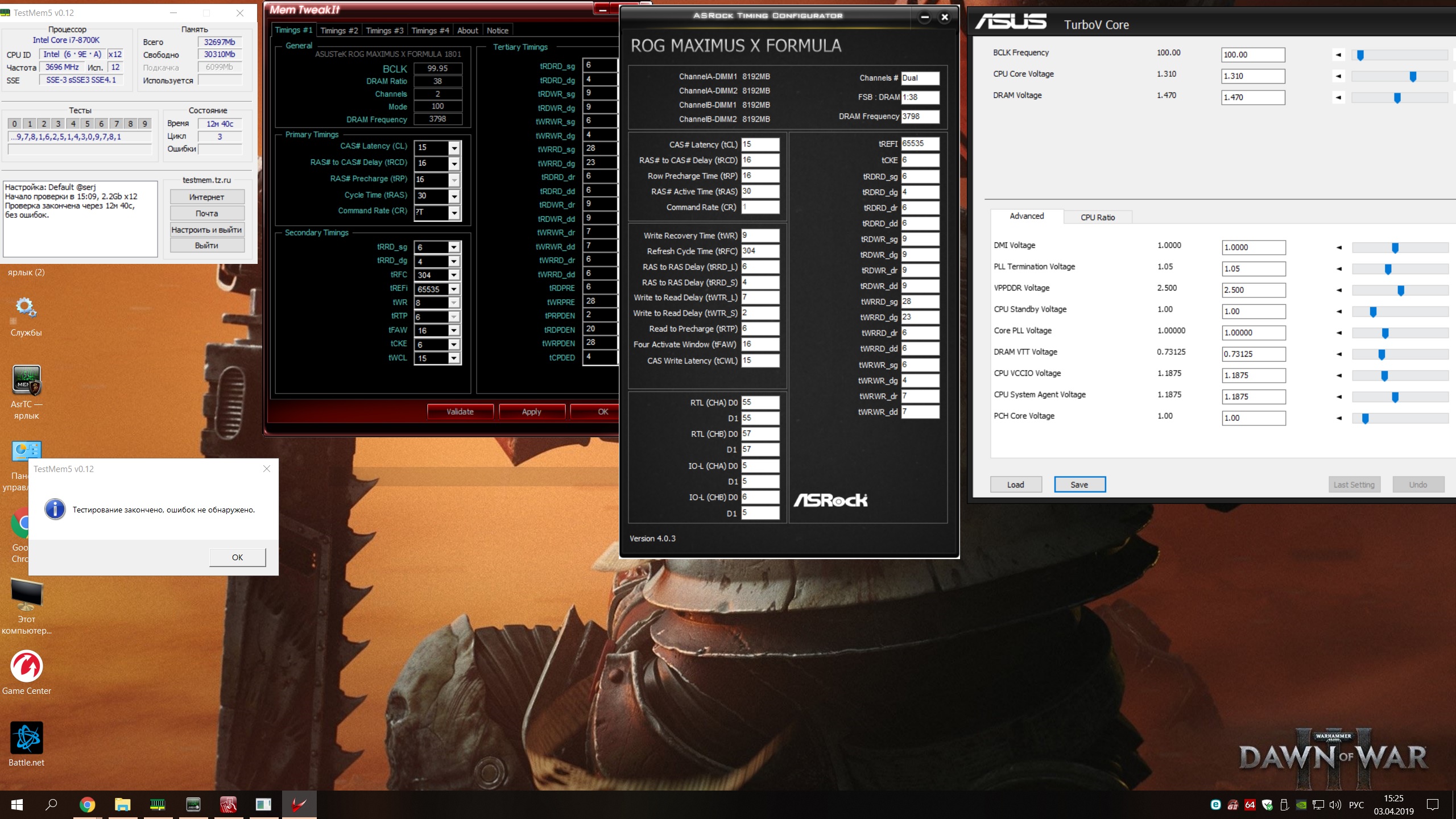The height and width of the screenshot is (819, 1456).
Task: Switch to the Timings #2 tab
Action: pyautogui.click(x=339, y=31)
